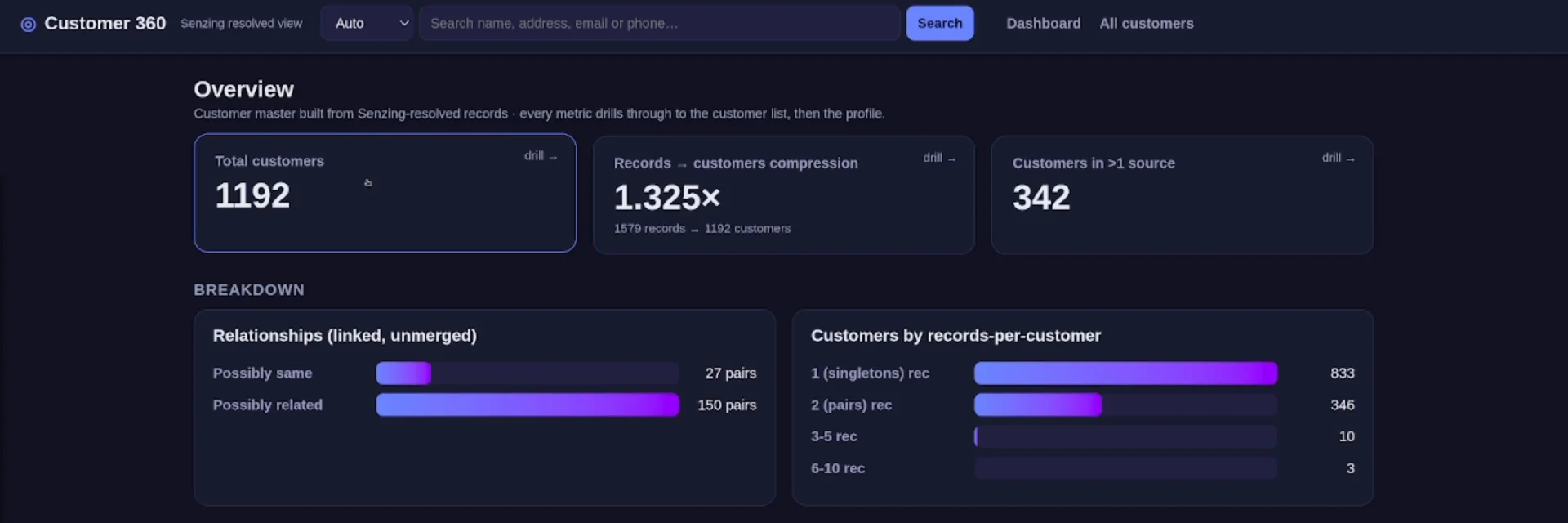Select the 342 multi-source customers value
Viewport: 1568px width, 523px height.
tap(1041, 197)
